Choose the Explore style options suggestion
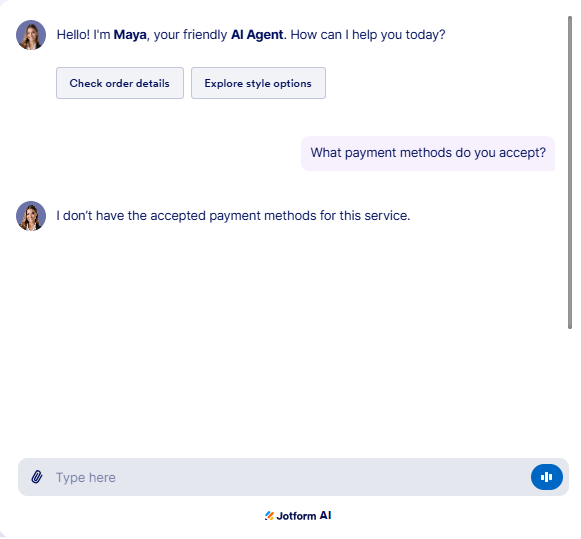The image size is (581, 539). pyautogui.click(x=258, y=83)
